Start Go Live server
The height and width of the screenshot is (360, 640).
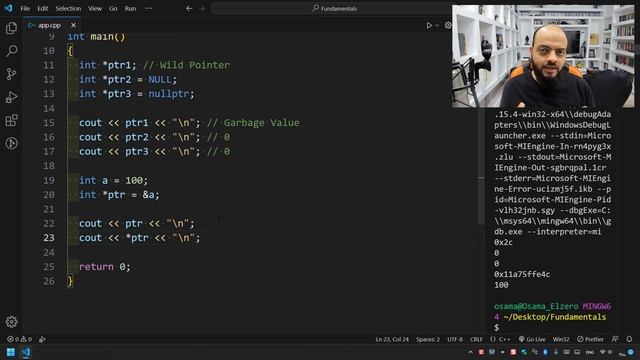coord(532,339)
